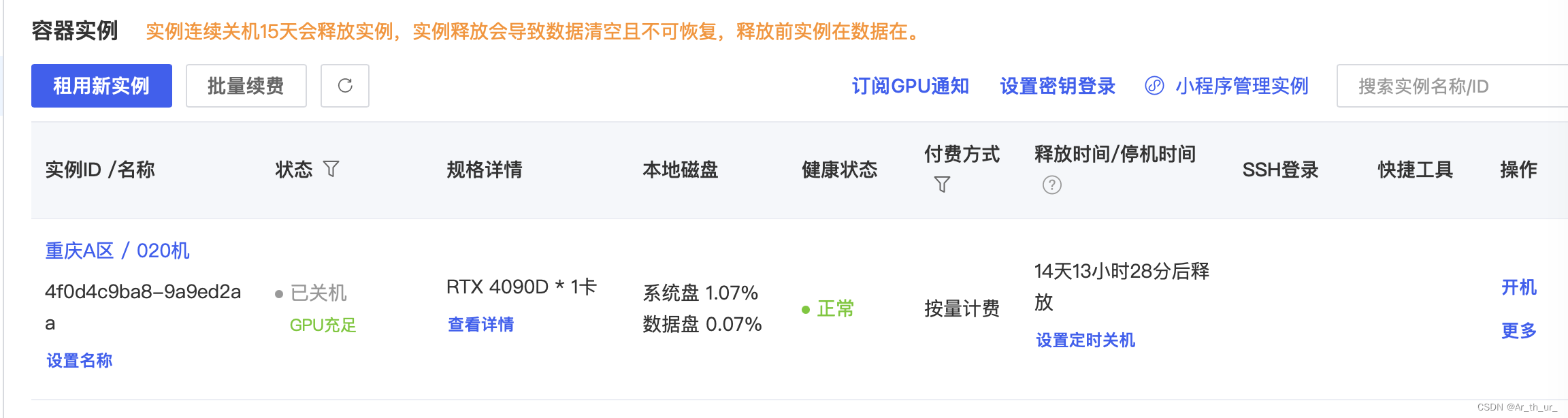Click 设置定时关机 for the instance
1568x418 pixels.
(x=1086, y=340)
